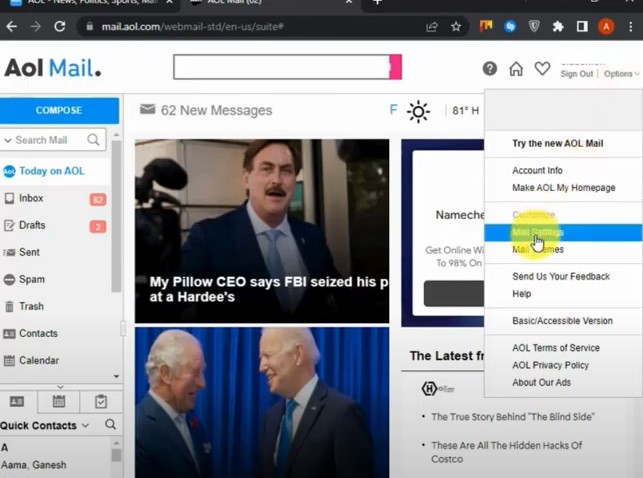Select contact Aama, Ganesh
This screenshot has height=478, width=643.
coord(34,465)
